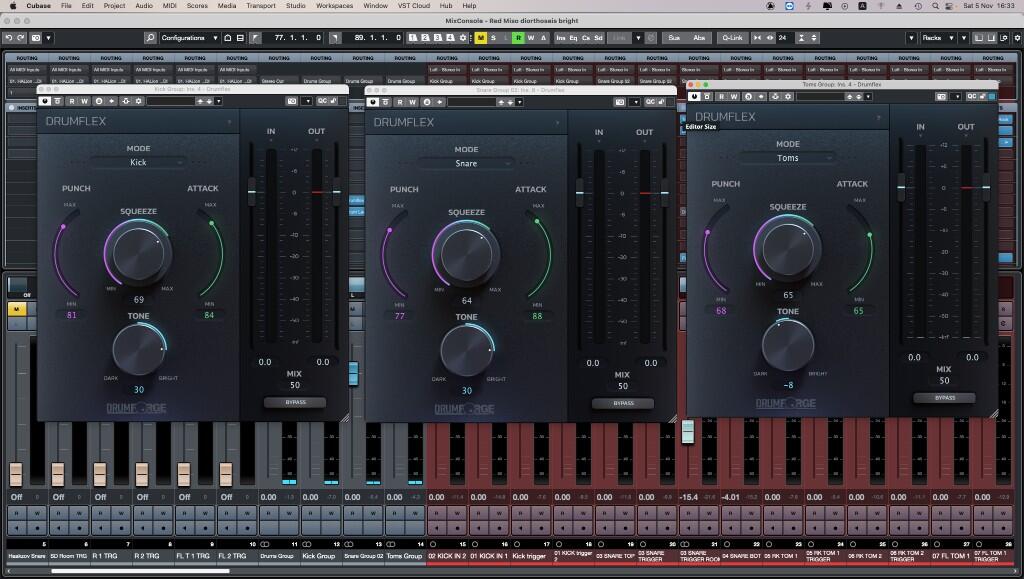Image resolution: width=1024 pixels, height=579 pixels.
Task: Click the Toms Drumflex TONE value -8
Action: 788,385
